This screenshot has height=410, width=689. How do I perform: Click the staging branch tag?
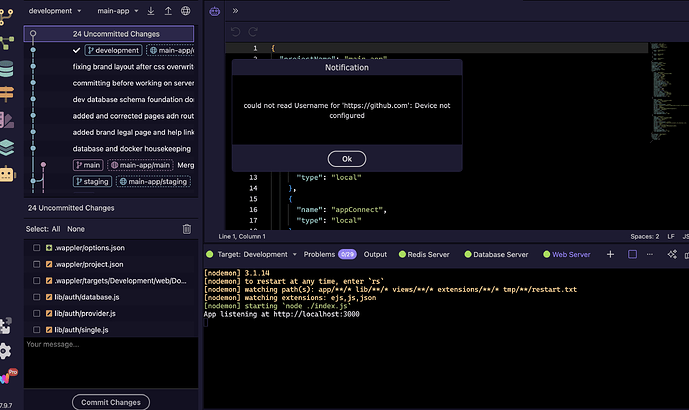pos(92,181)
